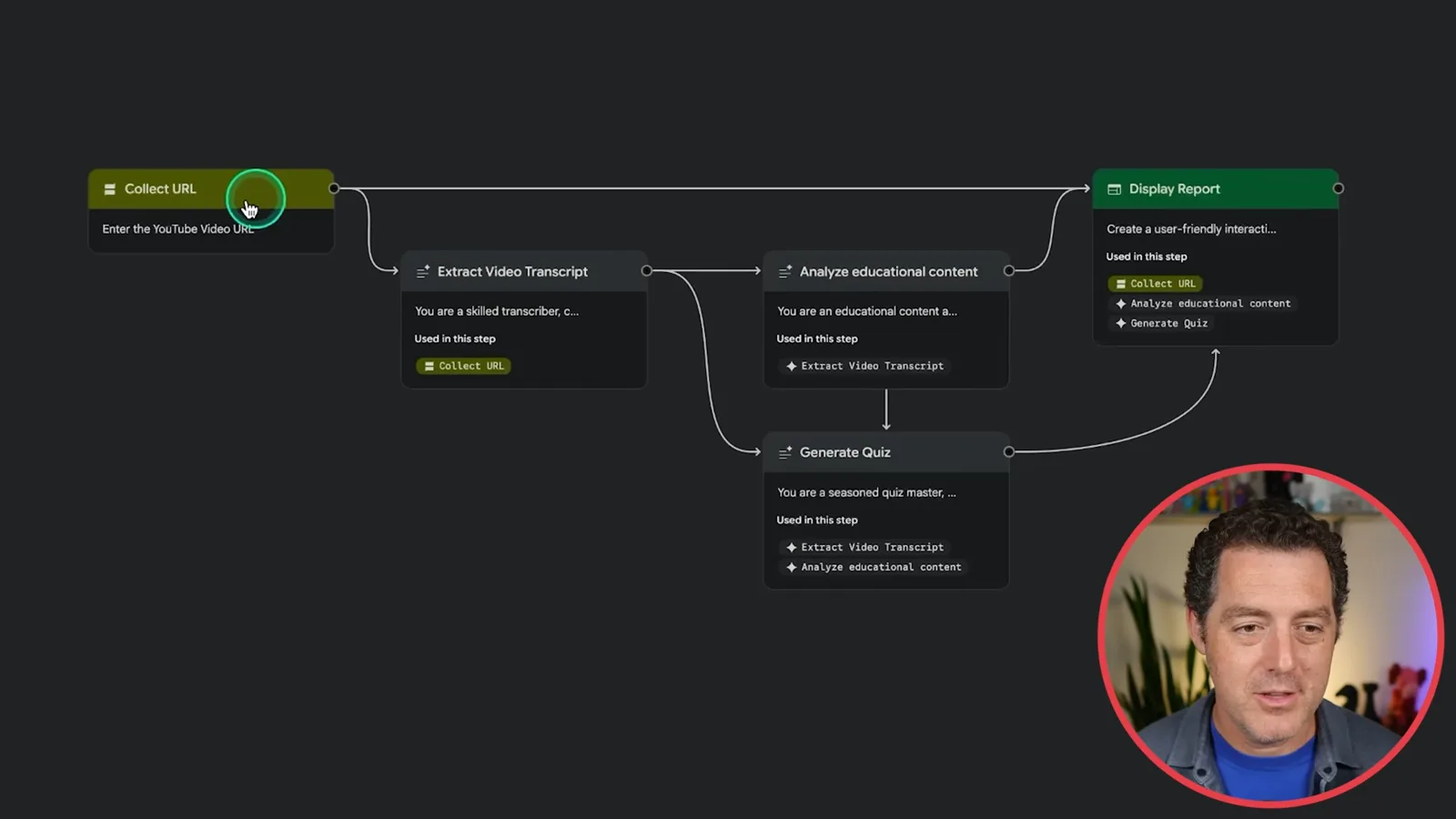The width and height of the screenshot is (1456, 819).
Task: Click 'You are an educational content a...' text
Action: tap(867, 311)
